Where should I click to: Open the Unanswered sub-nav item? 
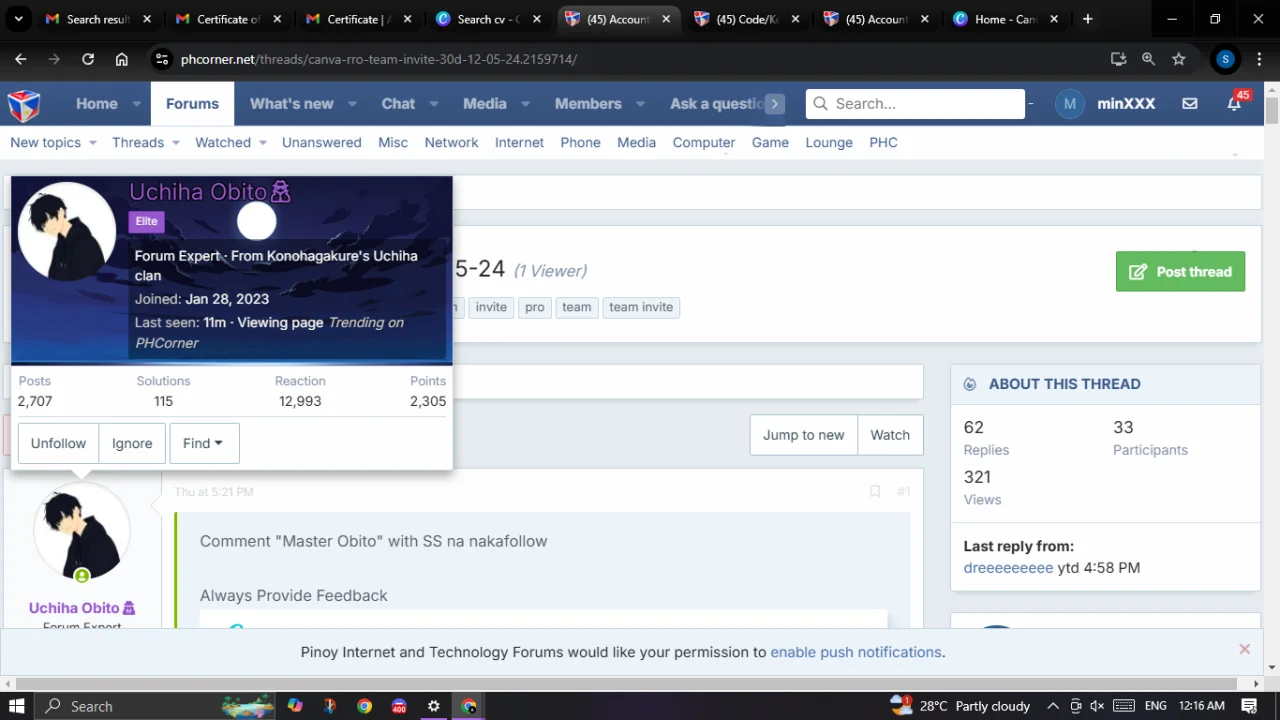click(322, 143)
